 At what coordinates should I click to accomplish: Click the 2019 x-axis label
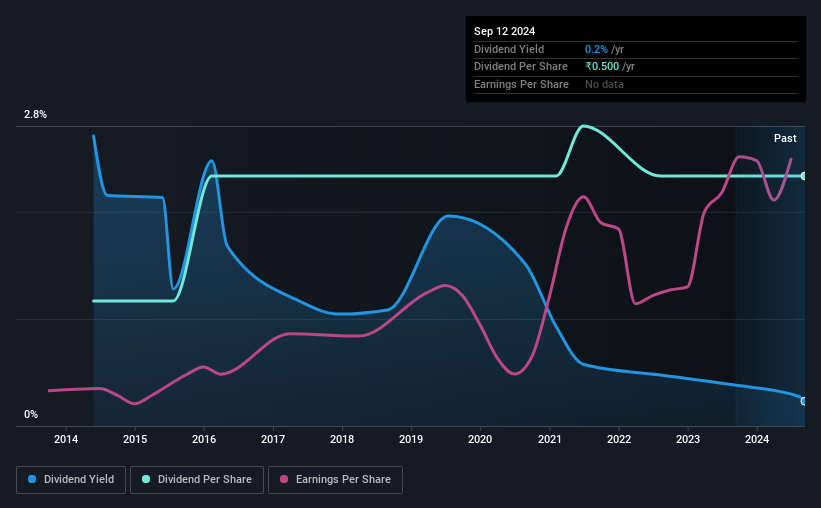(411, 439)
